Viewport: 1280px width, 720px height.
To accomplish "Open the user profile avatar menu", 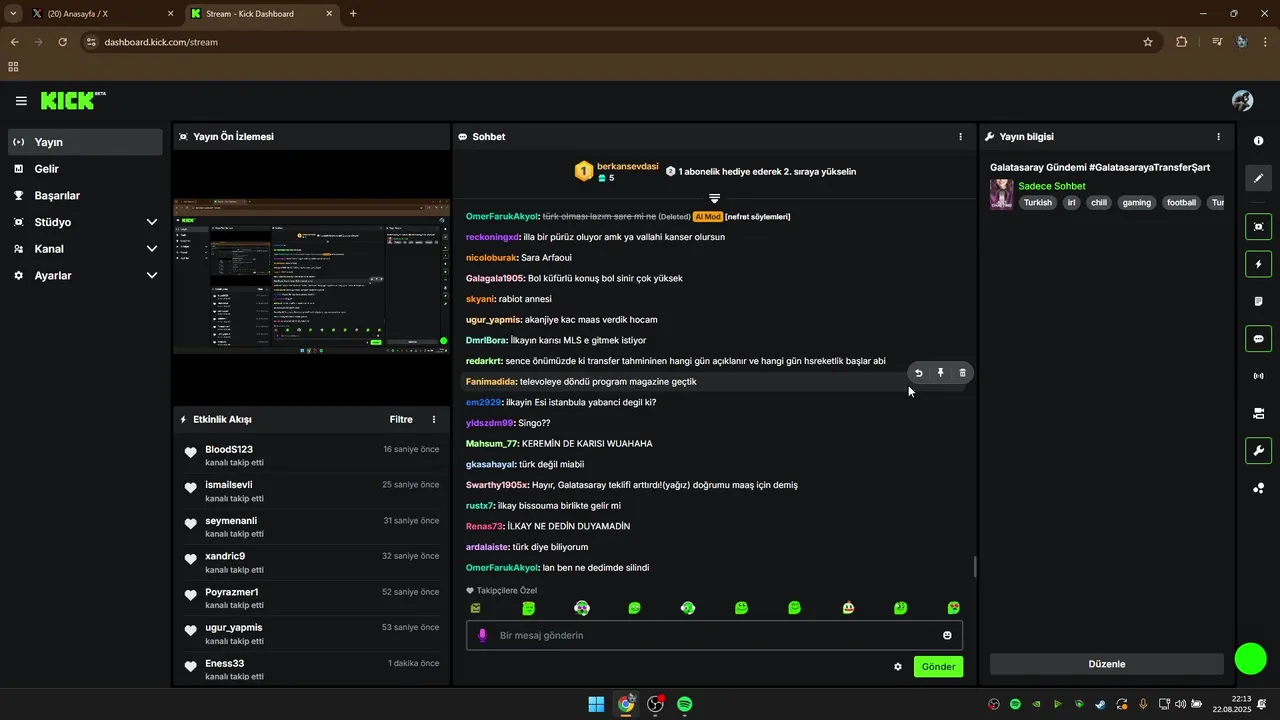I will point(1242,101).
